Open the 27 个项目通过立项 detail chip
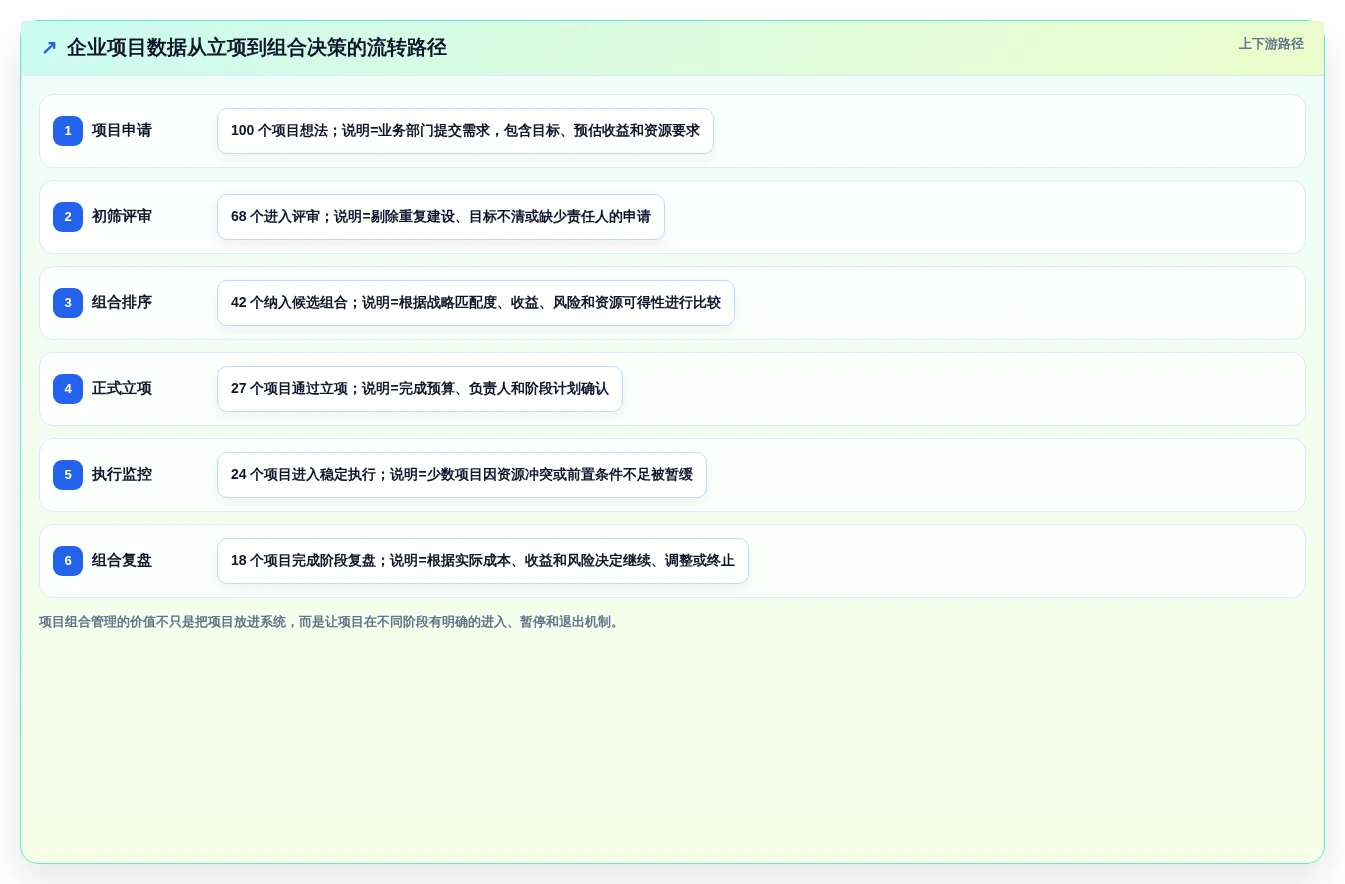This screenshot has width=1345, height=884. 420,389
